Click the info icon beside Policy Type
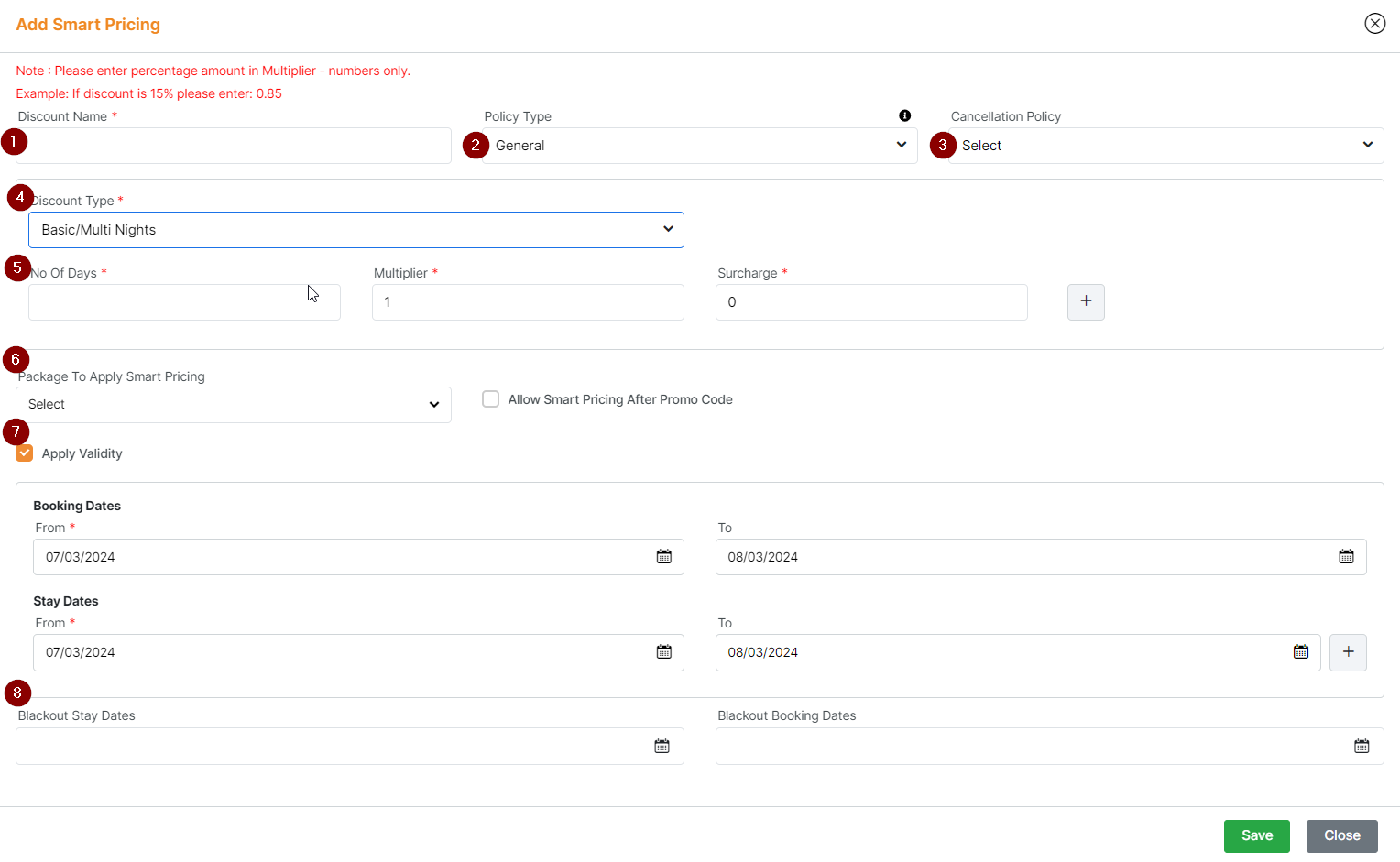Viewport: 1400px width, 862px height. coord(905,115)
